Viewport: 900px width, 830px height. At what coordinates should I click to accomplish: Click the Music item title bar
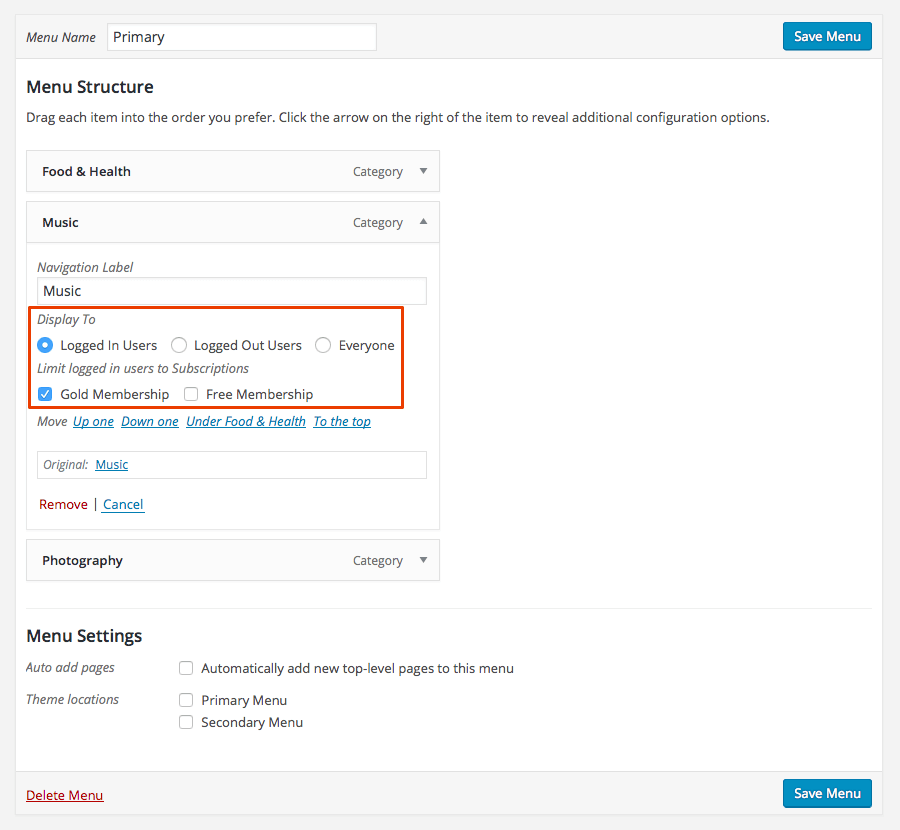coord(233,222)
